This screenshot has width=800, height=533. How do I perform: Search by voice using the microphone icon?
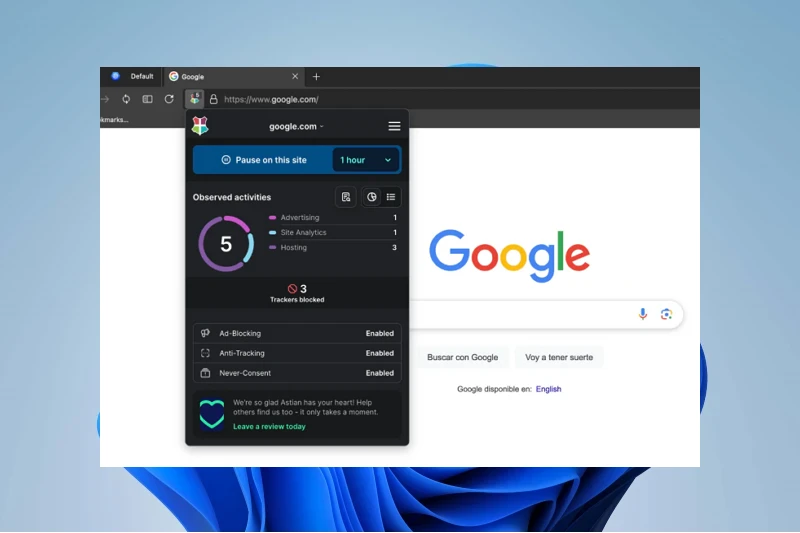point(643,314)
